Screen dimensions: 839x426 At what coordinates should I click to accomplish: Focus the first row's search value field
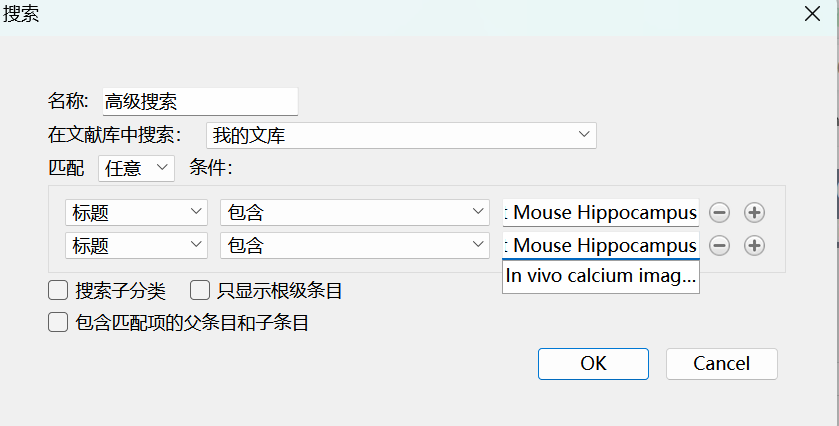click(600, 212)
